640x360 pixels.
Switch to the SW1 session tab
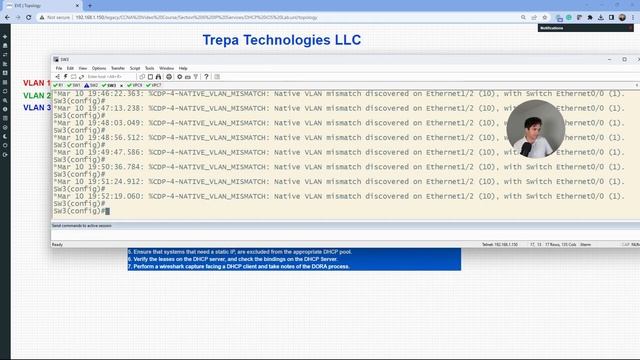click(x=74, y=85)
